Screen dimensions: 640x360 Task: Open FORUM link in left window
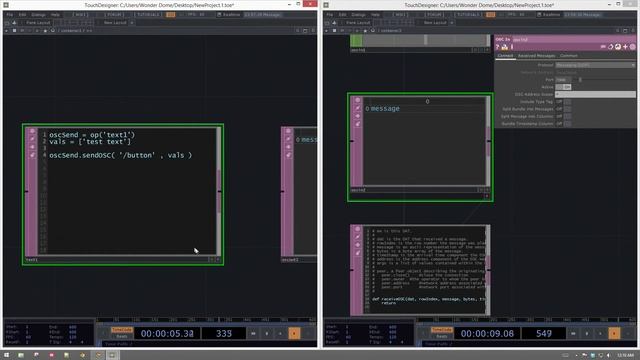[x=114, y=15]
